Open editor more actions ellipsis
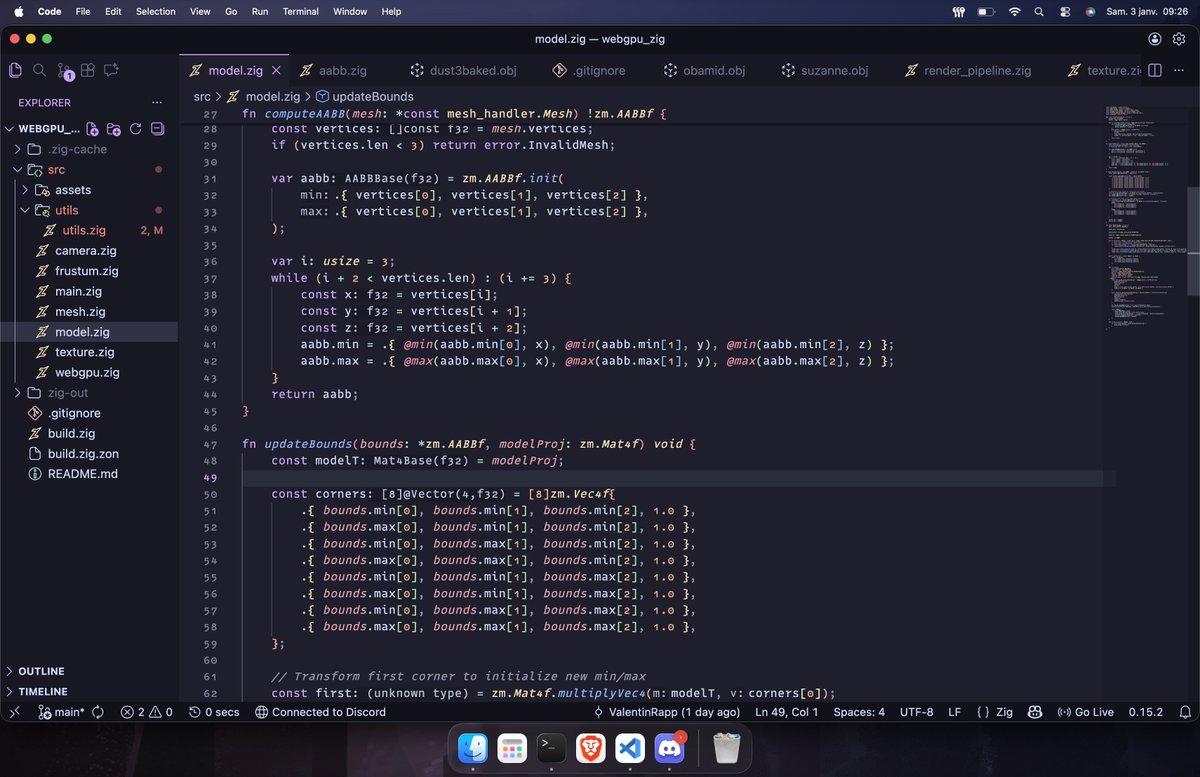 point(1180,70)
